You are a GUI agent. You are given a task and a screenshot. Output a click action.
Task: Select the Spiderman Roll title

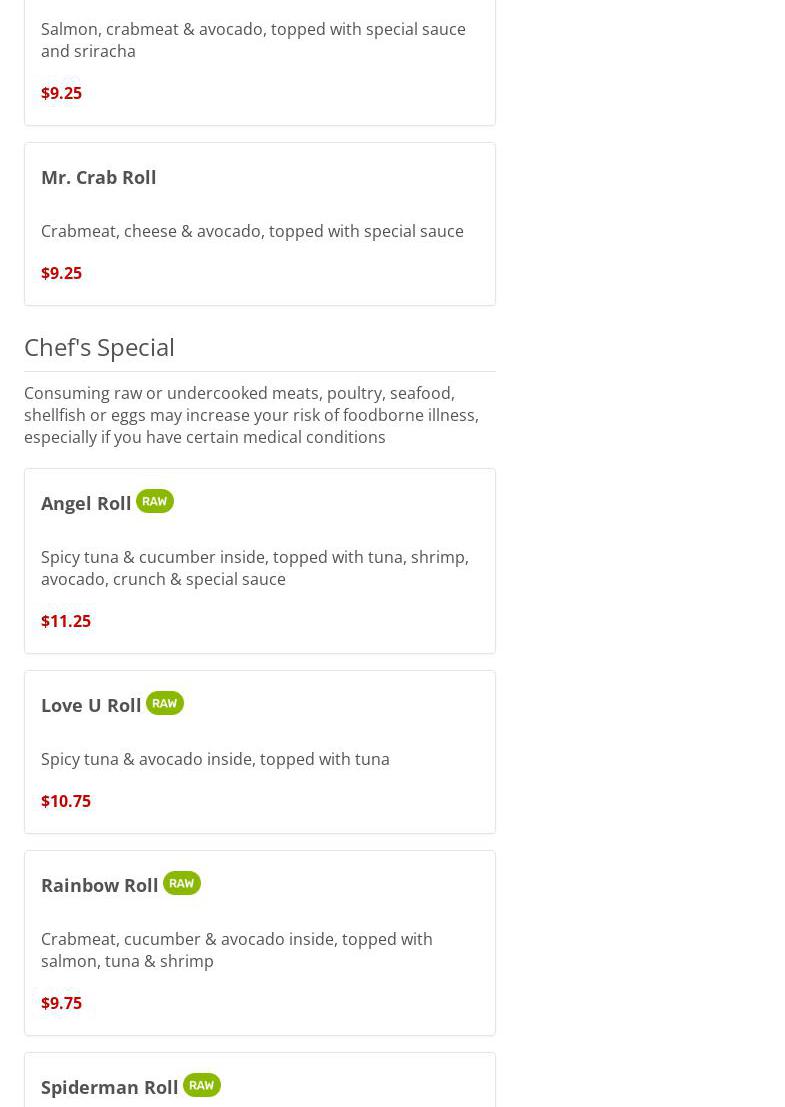pos(110,1087)
